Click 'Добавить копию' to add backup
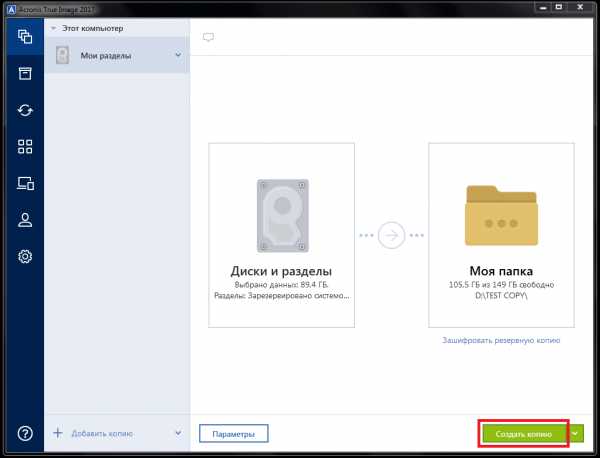This screenshot has height=458, width=600. tap(100, 433)
